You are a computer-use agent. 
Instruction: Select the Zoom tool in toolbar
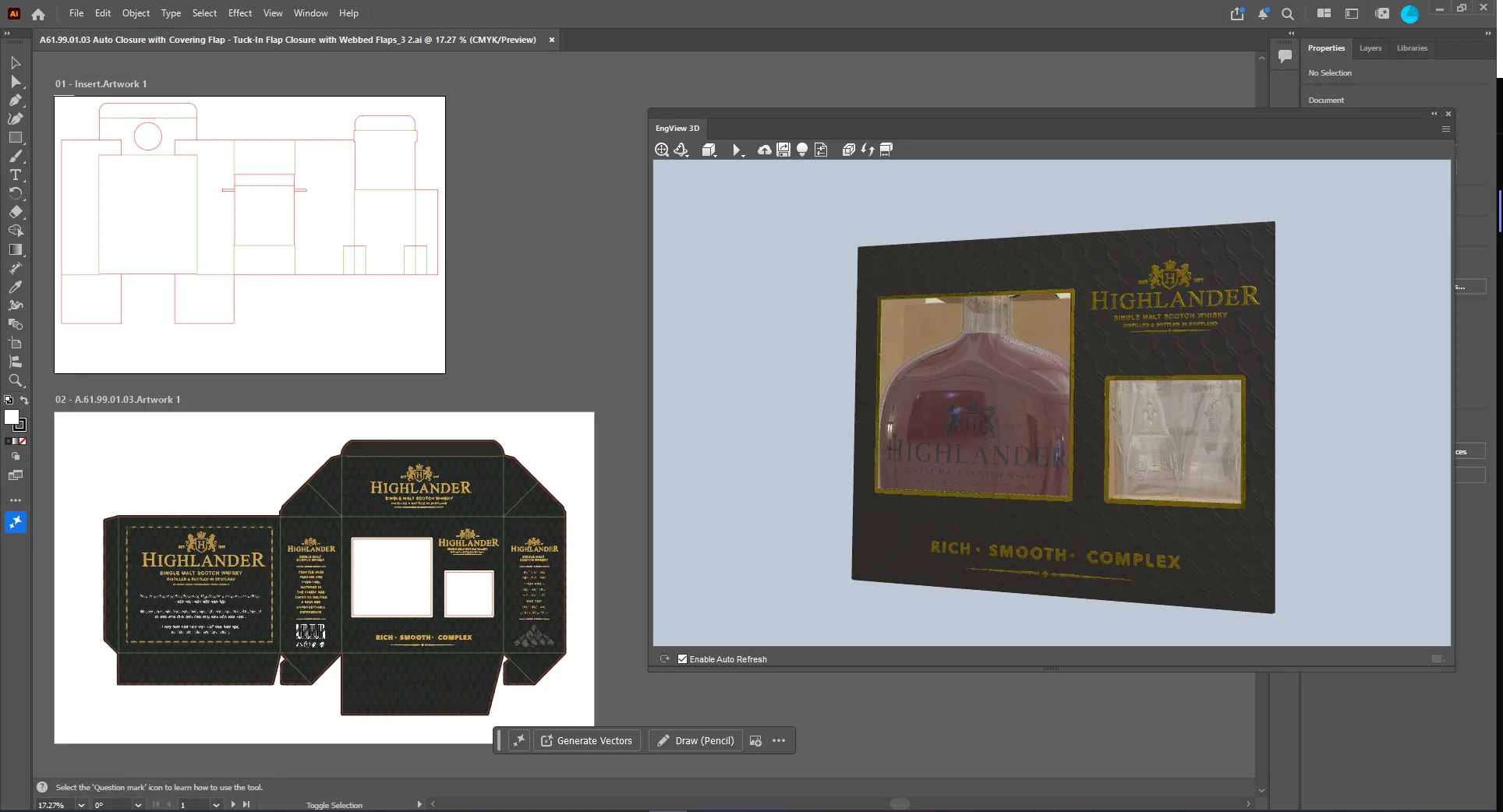pyautogui.click(x=16, y=381)
